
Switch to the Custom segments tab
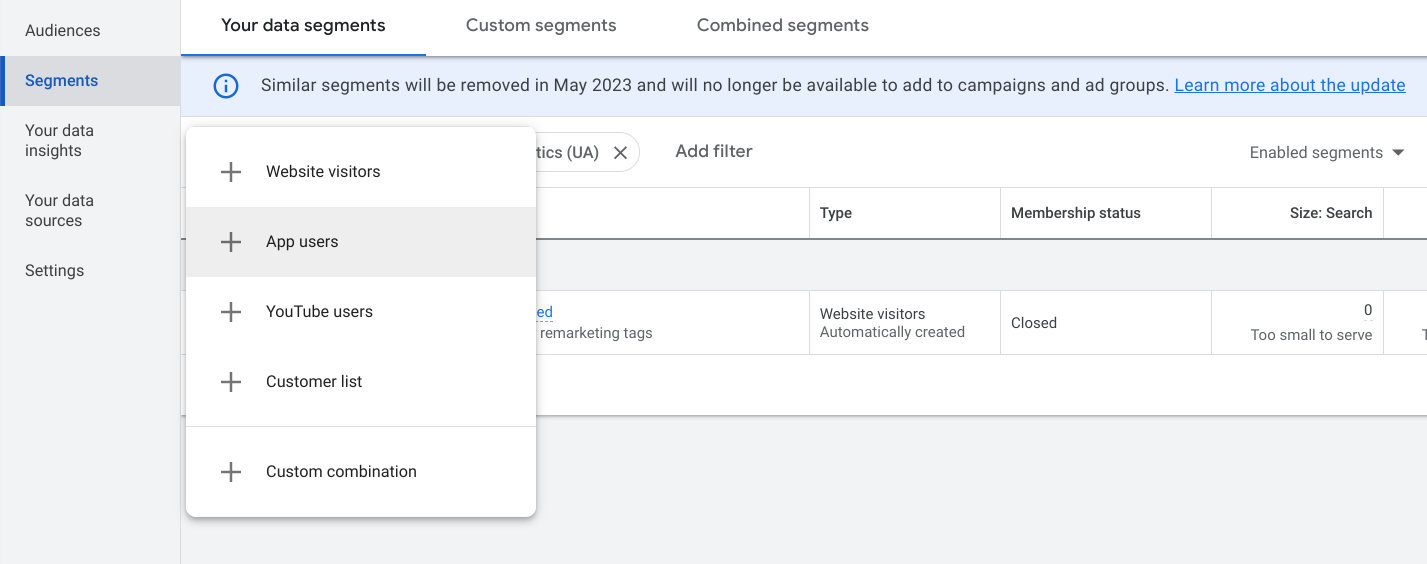(541, 26)
